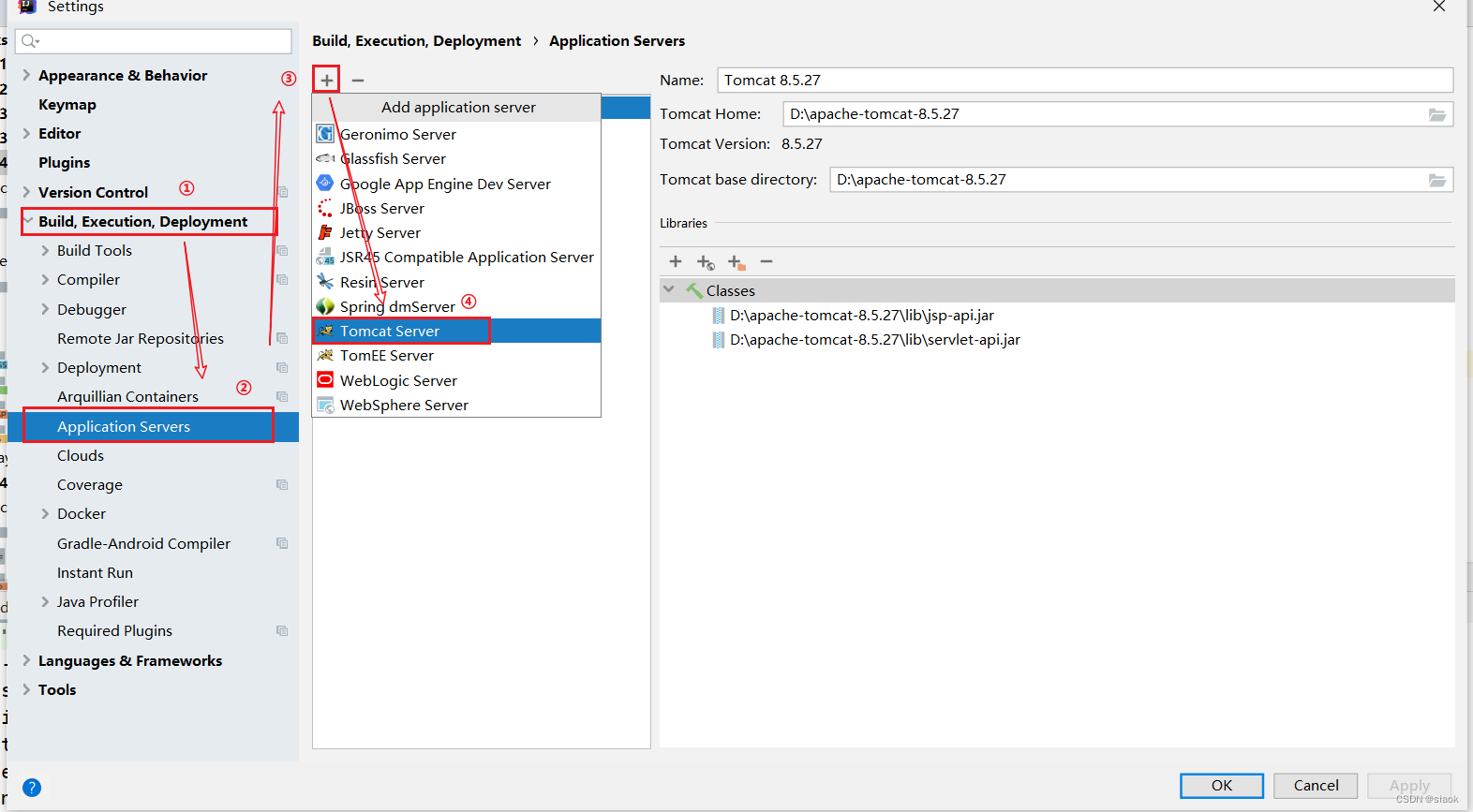Click the OK button

(1222, 785)
